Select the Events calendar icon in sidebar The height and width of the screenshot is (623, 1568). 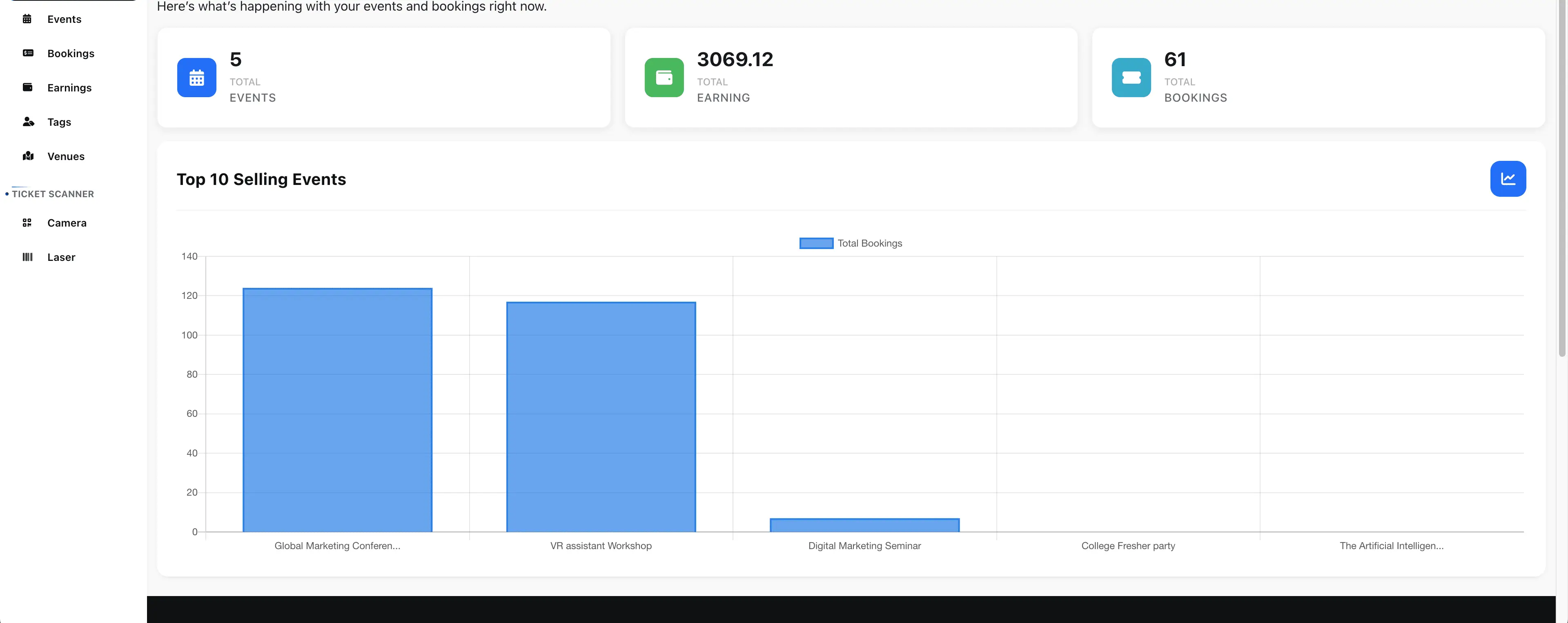[x=27, y=19]
